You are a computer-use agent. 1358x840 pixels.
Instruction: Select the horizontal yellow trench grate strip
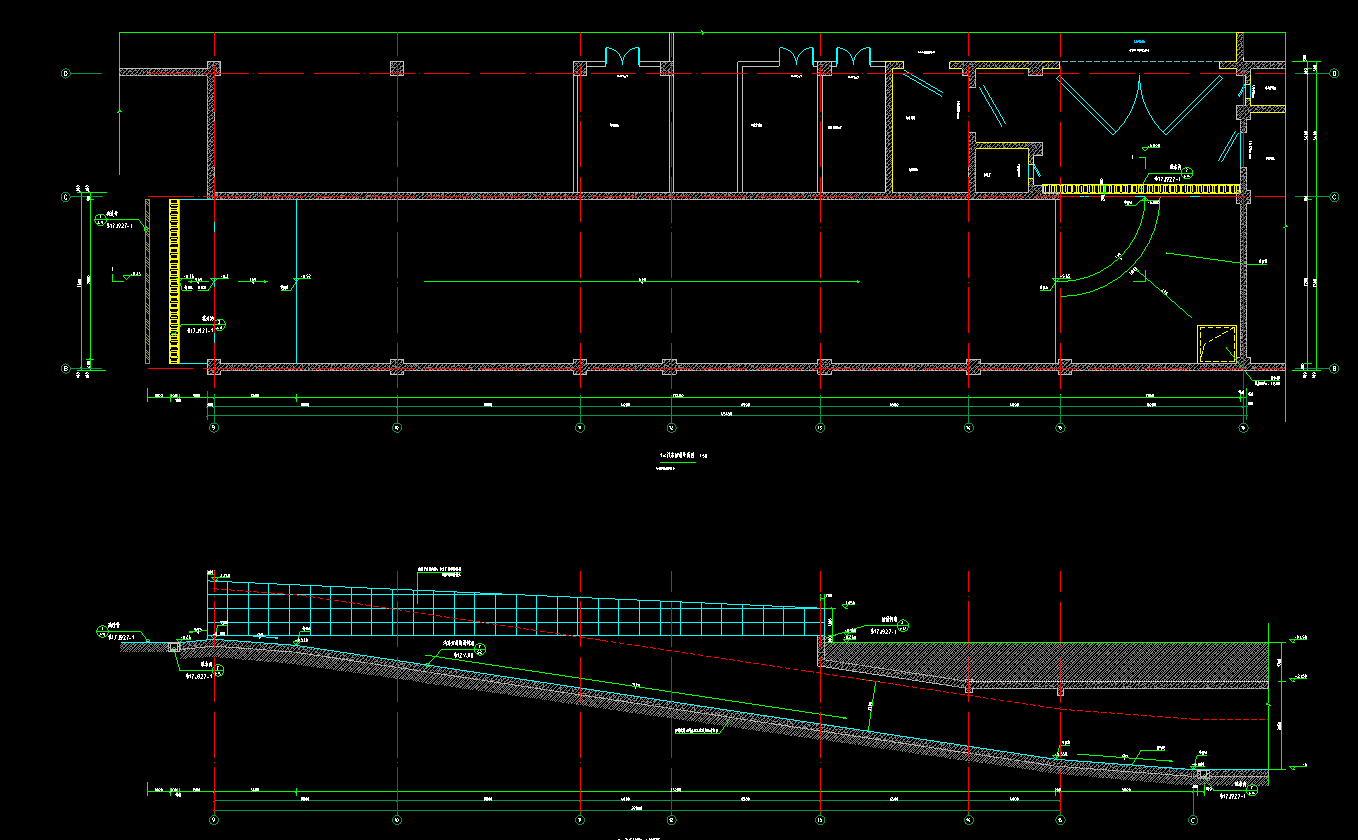pyautogui.click(x=1140, y=188)
